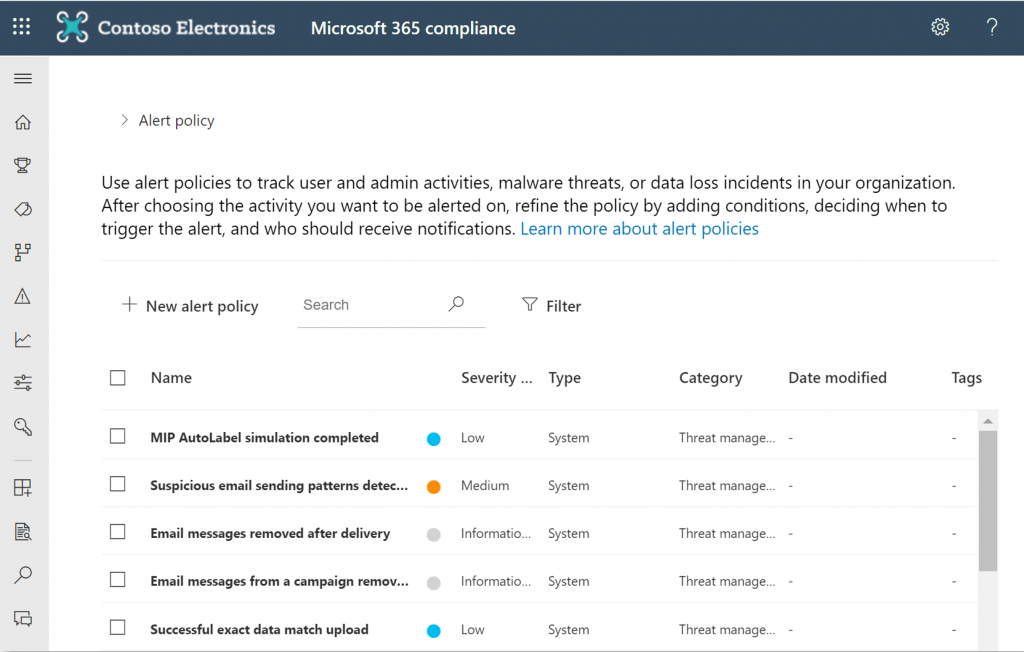Viewport: 1024px width, 652px height.
Task: Go to Home in sidebar
Action: pyautogui.click(x=23, y=122)
